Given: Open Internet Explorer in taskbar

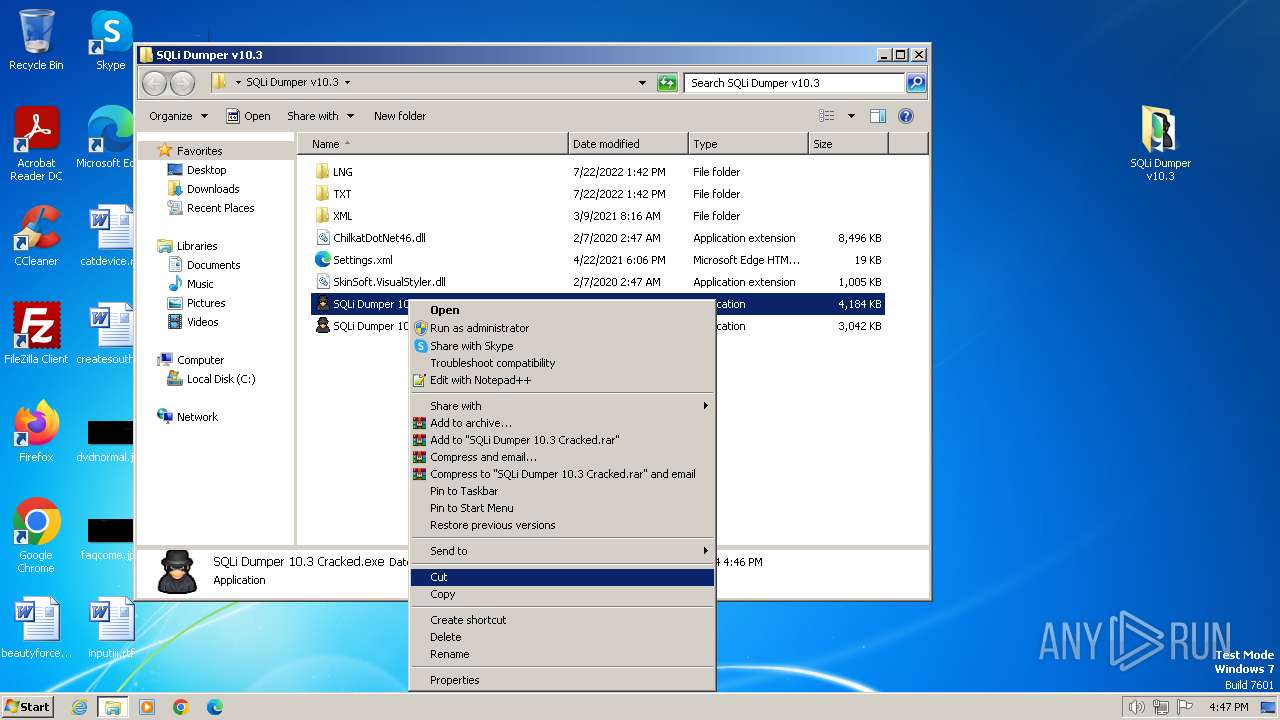Looking at the screenshot, I should [x=79, y=707].
